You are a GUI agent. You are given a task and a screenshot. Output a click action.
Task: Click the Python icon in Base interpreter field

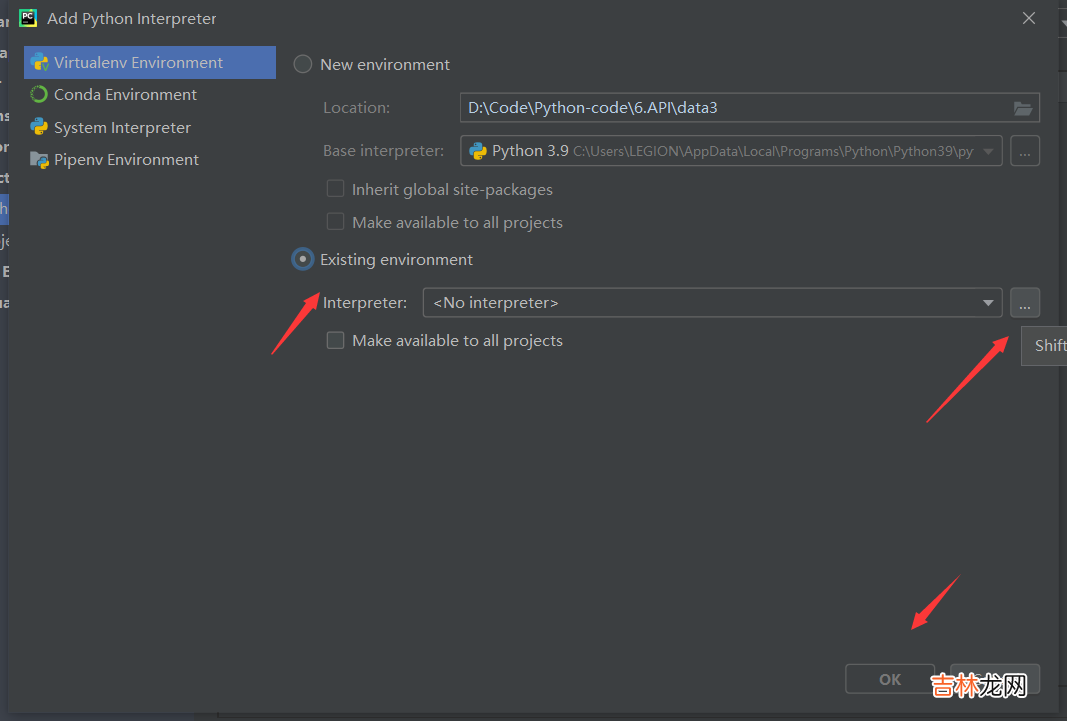(478, 151)
